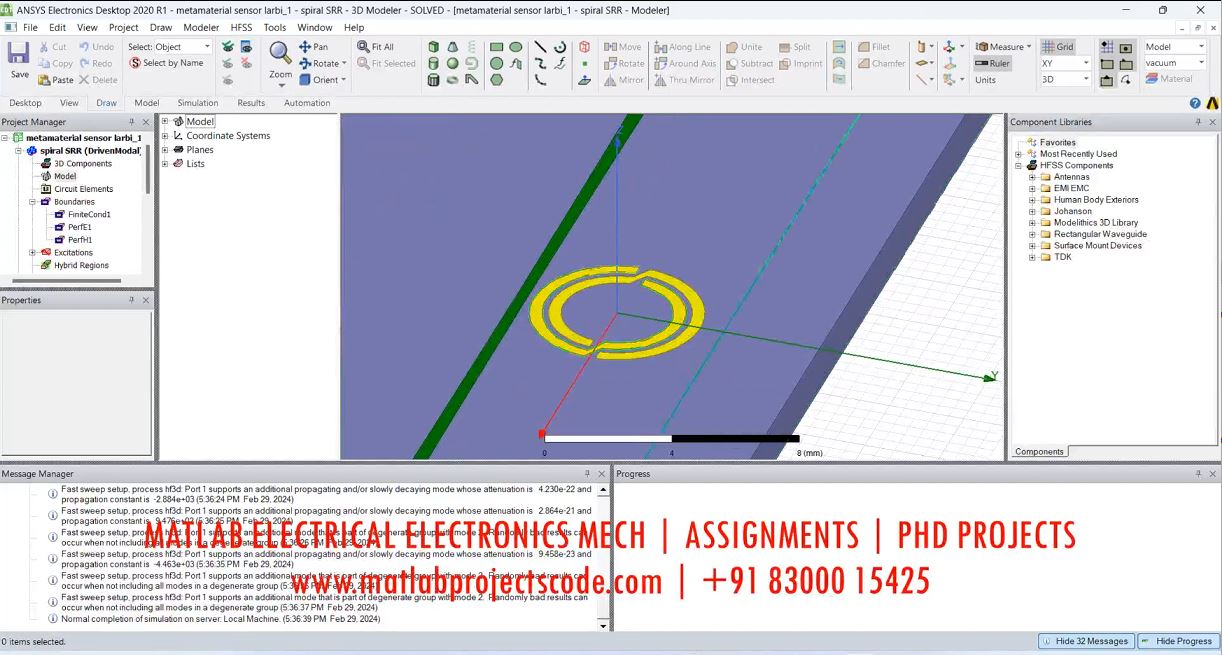Image resolution: width=1222 pixels, height=655 pixels.
Task: Click the help question mark icon
Action: tap(1195, 103)
